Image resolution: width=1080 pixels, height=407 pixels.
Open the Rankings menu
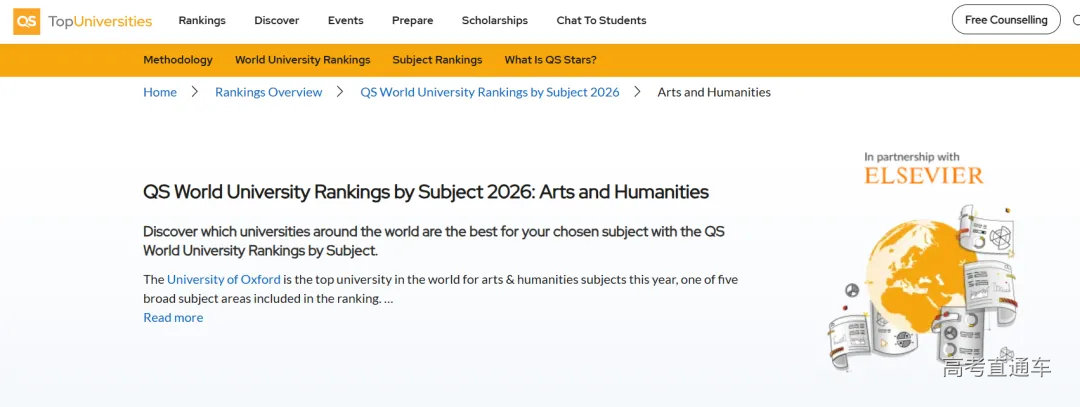[202, 21]
